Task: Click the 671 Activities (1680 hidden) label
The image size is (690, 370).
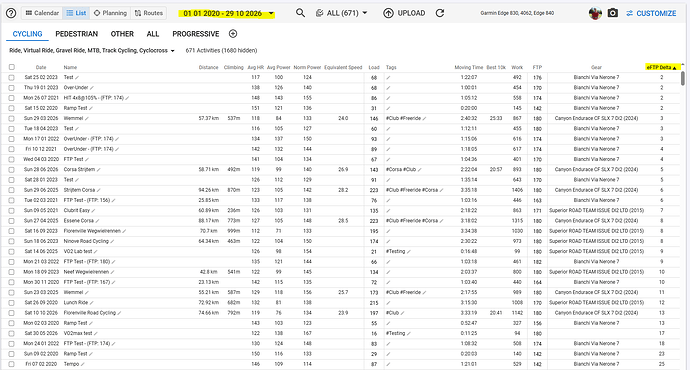Action: click(221, 51)
